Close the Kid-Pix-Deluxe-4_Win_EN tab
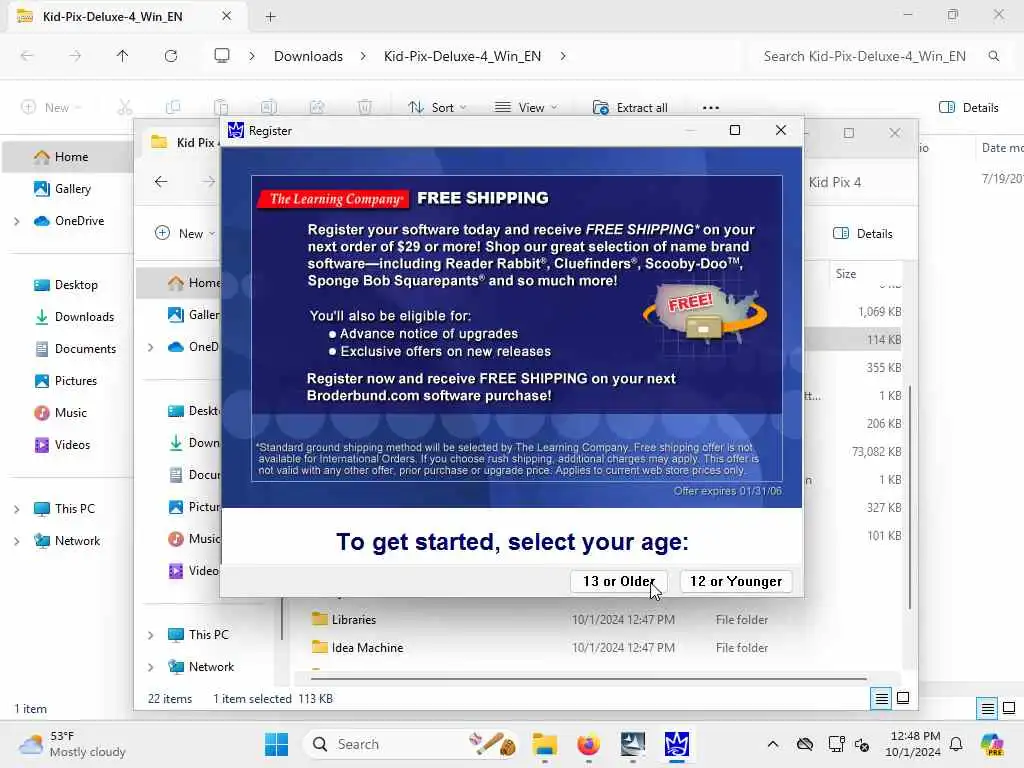This screenshot has width=1024, height=768. pyautogui.click(x=227, y=16)
